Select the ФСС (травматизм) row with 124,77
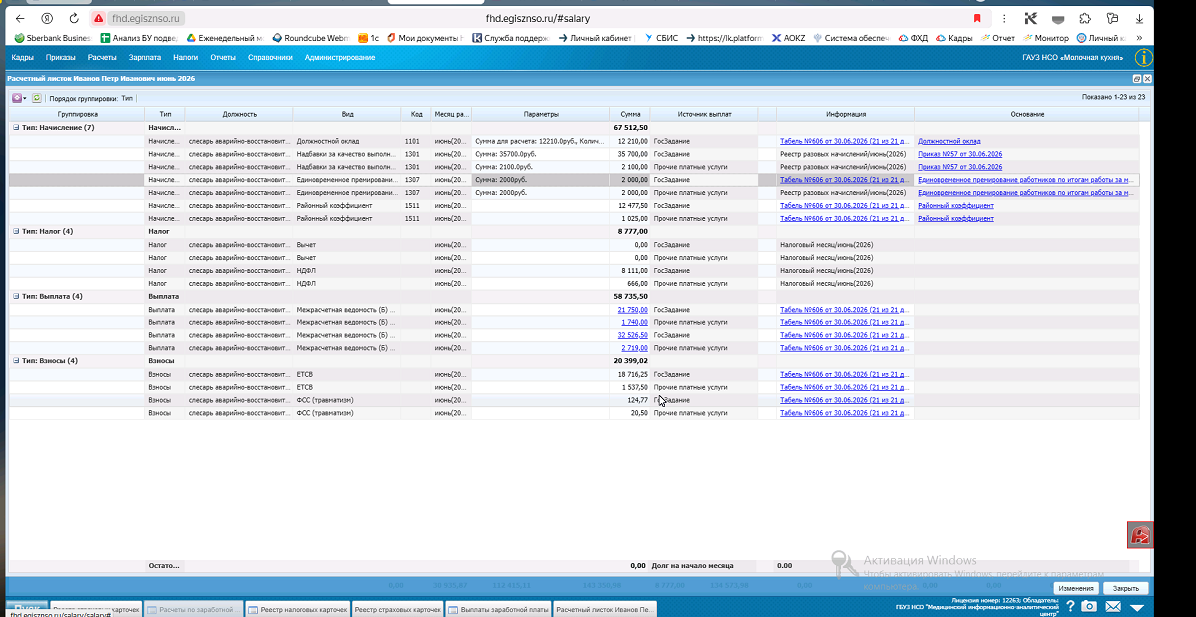Image resolution: width=1196 pixels, height=617 pixels. [574, 400]
